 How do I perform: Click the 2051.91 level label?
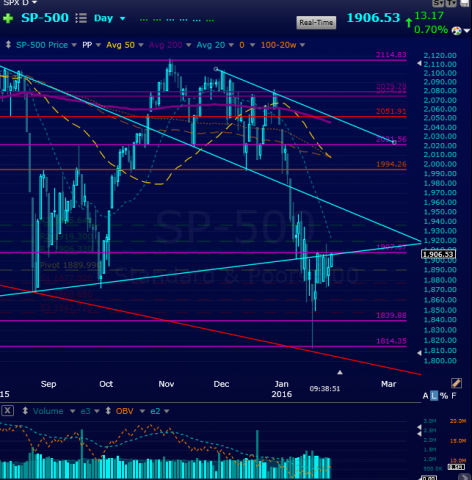tap(391, 111)
